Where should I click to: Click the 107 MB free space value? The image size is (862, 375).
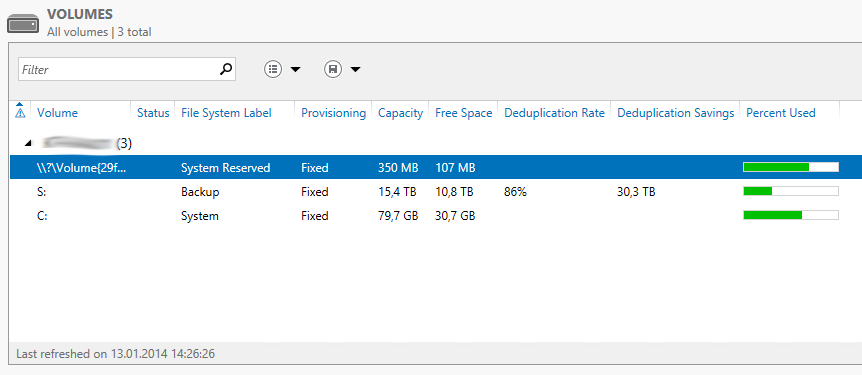(455, 168)
